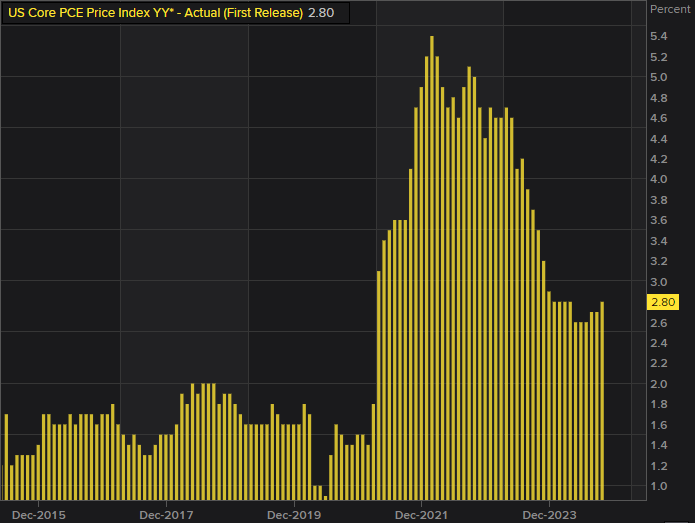The height and width of the screenshot is (523, 695).
Task: Select the 3.6 y-axis tick label
Action: point(659,221)
